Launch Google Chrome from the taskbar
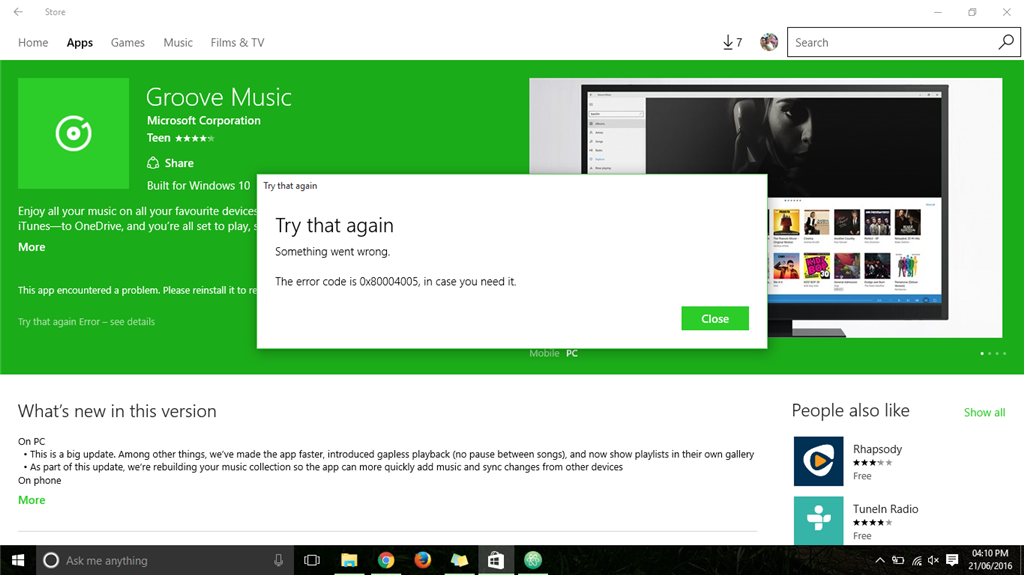This screenshot has width=1024, height=575. (x=386, y=560)
